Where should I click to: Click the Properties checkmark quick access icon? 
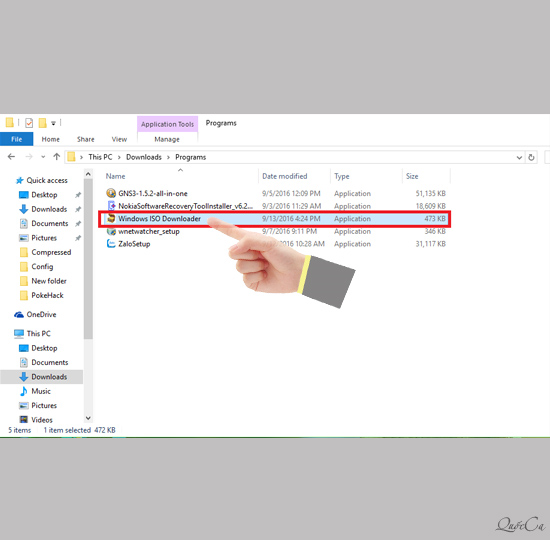coord(29,123)
